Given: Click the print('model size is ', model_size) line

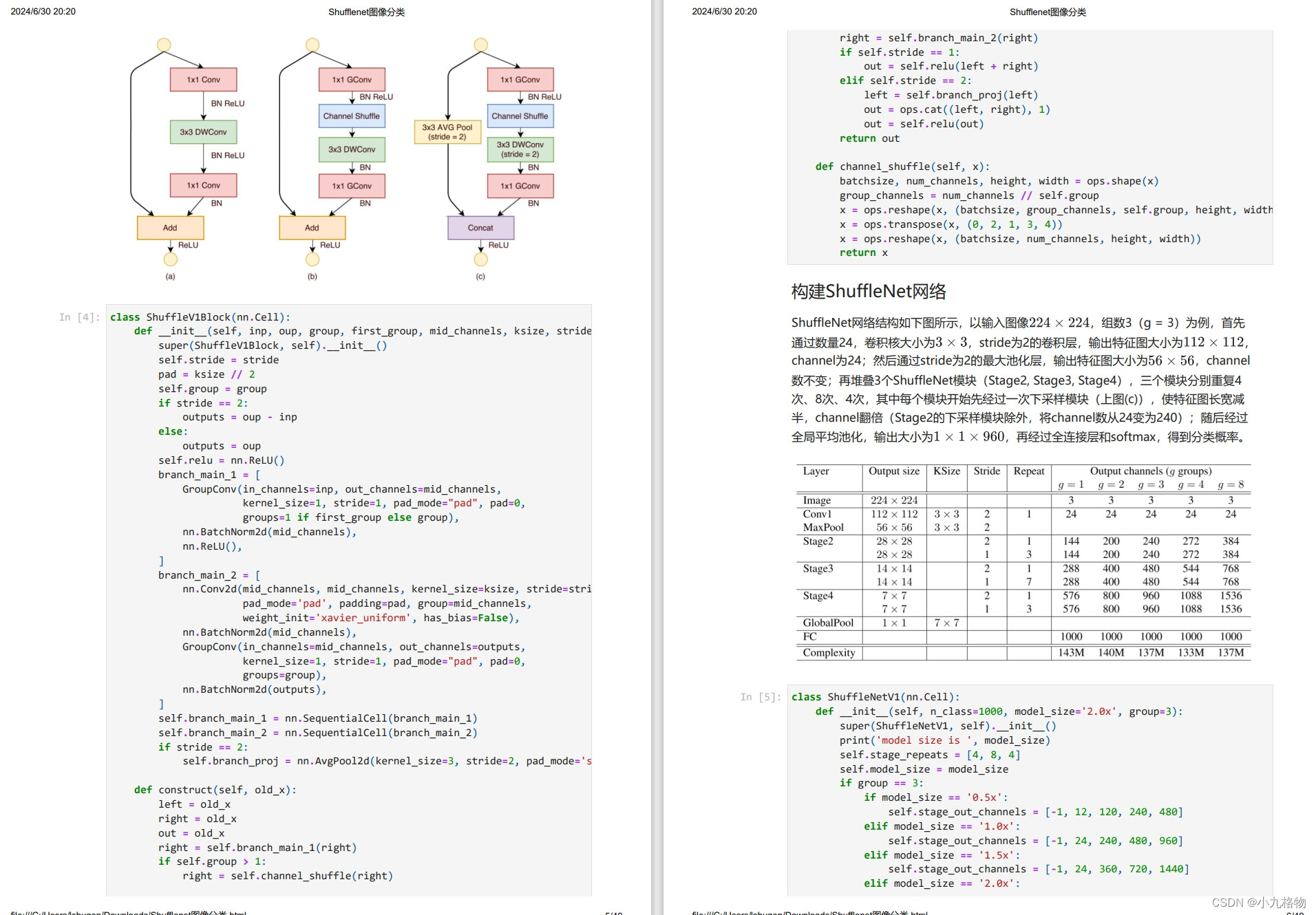Looking at the screenshot, I should (945, 740).
